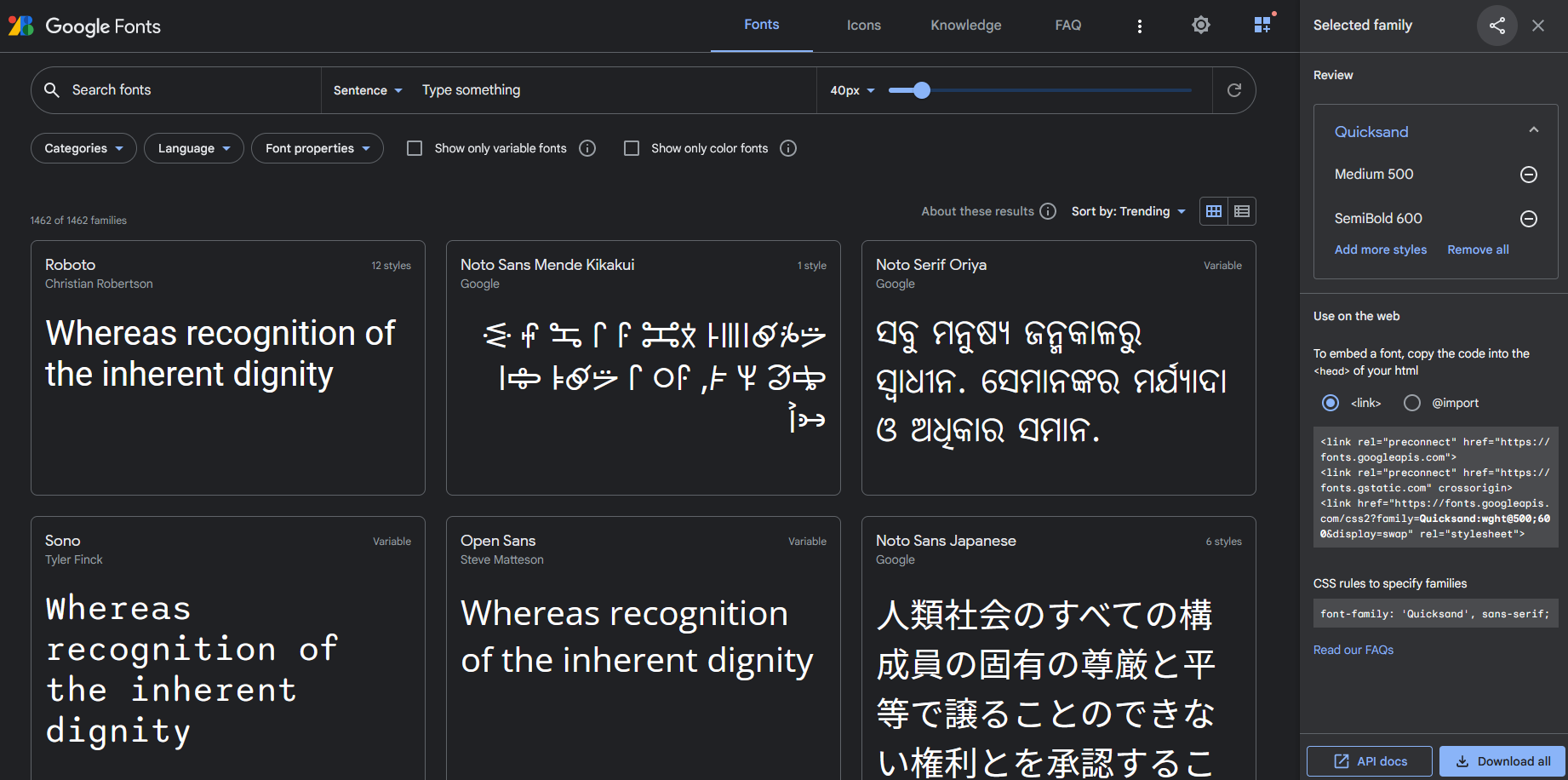Click the '1462 of 1462 families' count

pos(78,221)
